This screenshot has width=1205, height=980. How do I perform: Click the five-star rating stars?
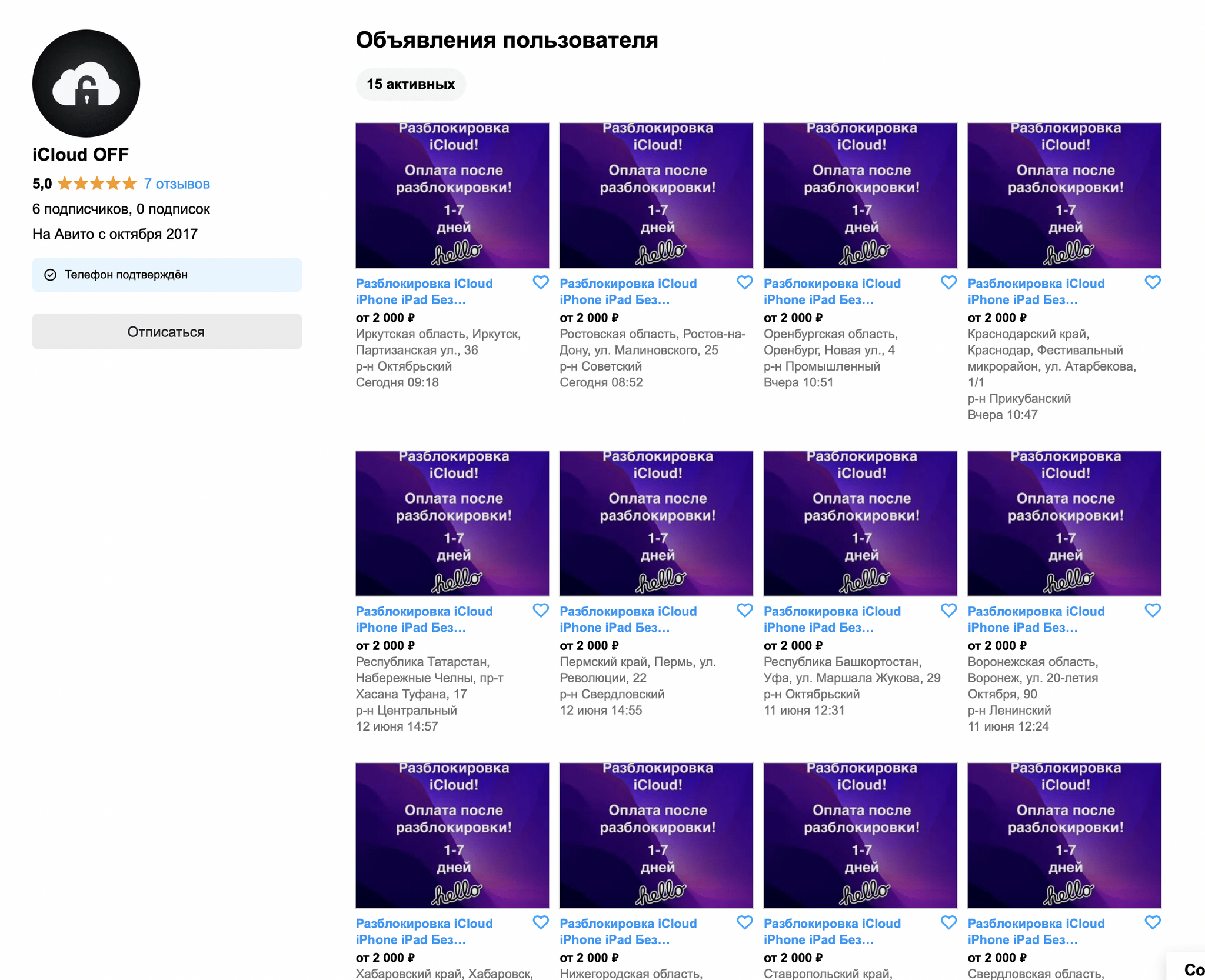97,184
